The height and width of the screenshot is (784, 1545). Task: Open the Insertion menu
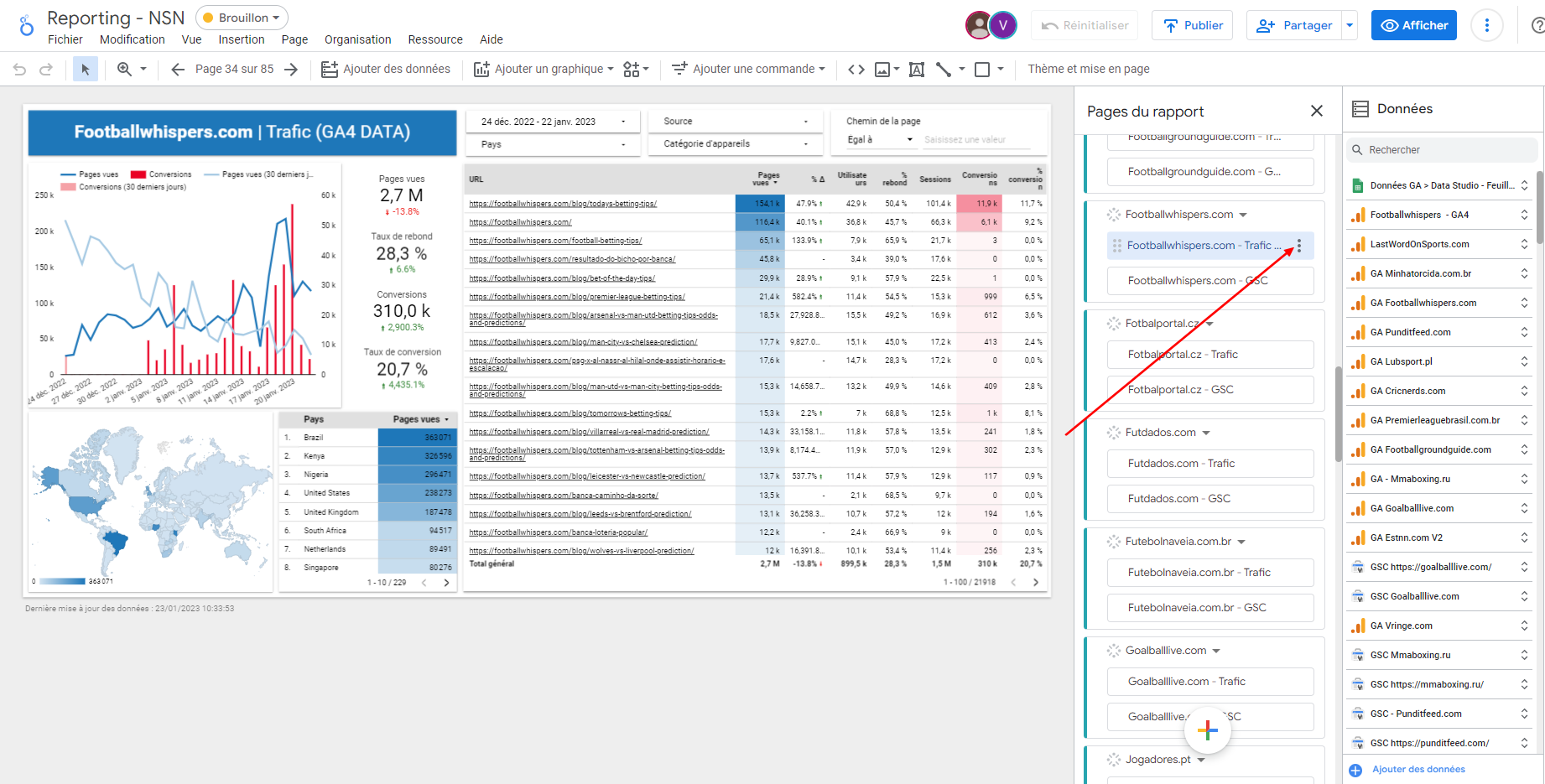tap(241, 39)
